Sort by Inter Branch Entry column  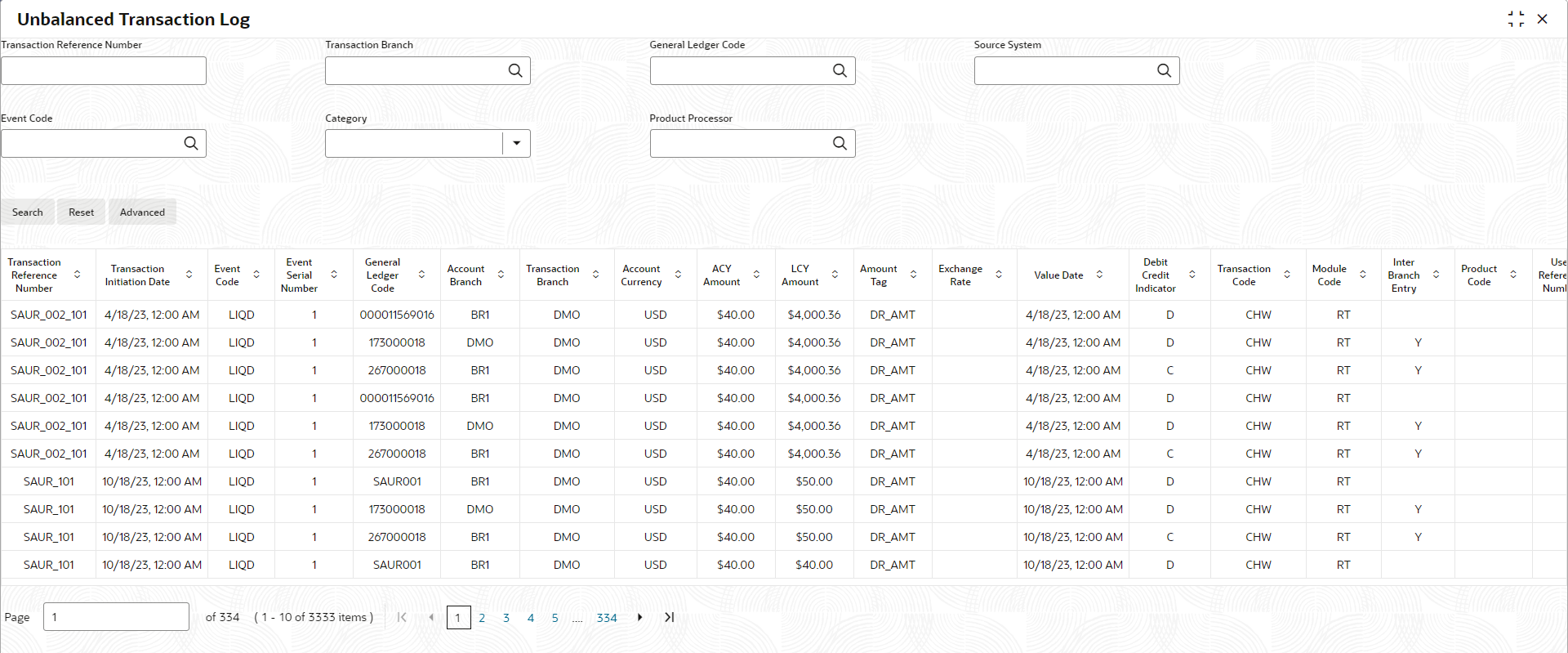pyautogui.click(x=1436, y=275)
